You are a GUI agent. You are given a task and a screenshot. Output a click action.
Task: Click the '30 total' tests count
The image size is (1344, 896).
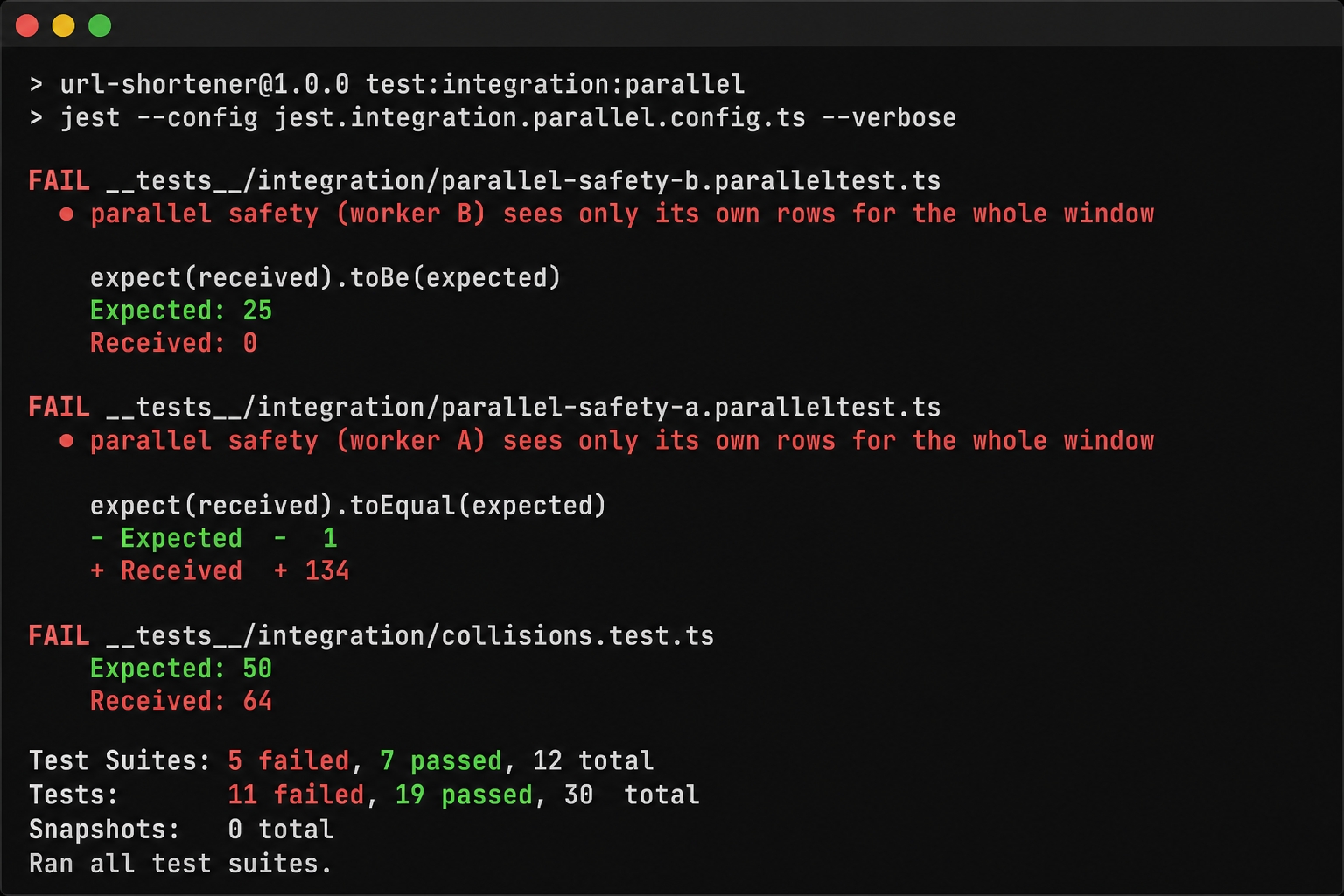coord(631,794)
